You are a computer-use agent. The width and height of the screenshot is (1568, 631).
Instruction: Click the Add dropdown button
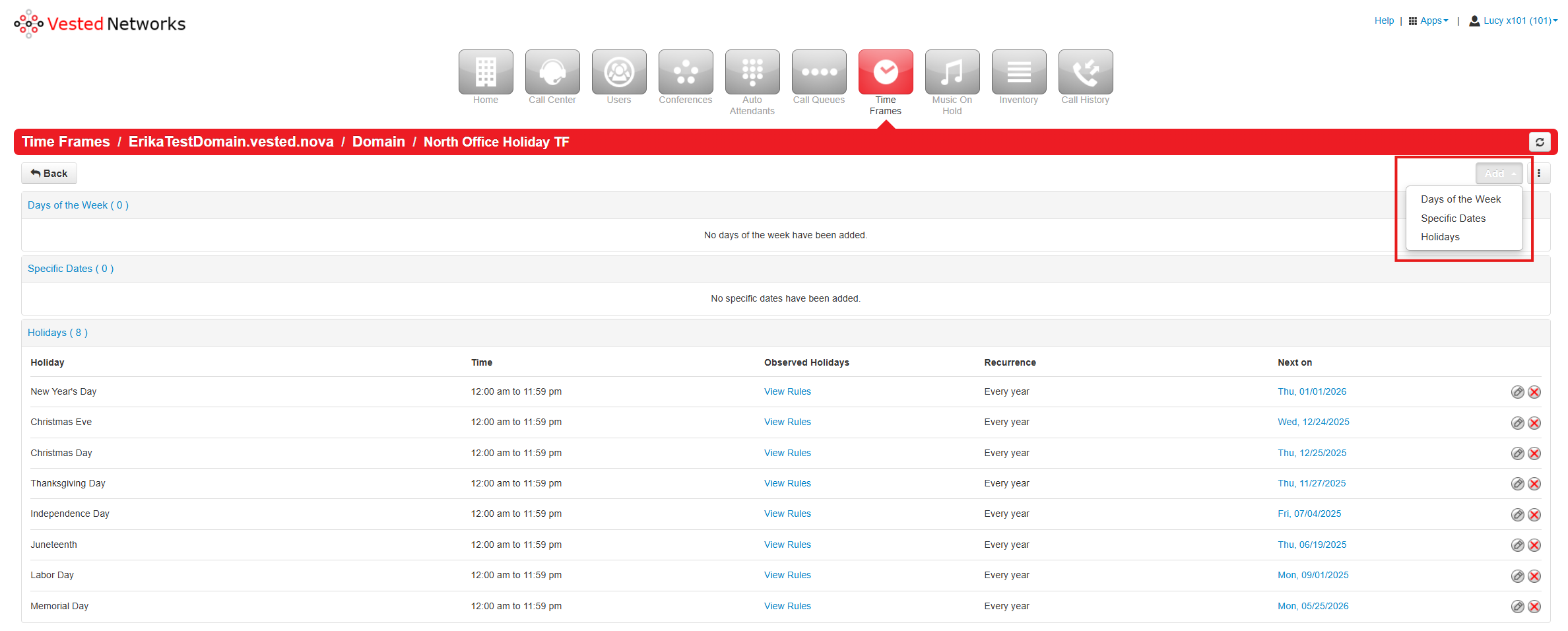pos(1499,174)
